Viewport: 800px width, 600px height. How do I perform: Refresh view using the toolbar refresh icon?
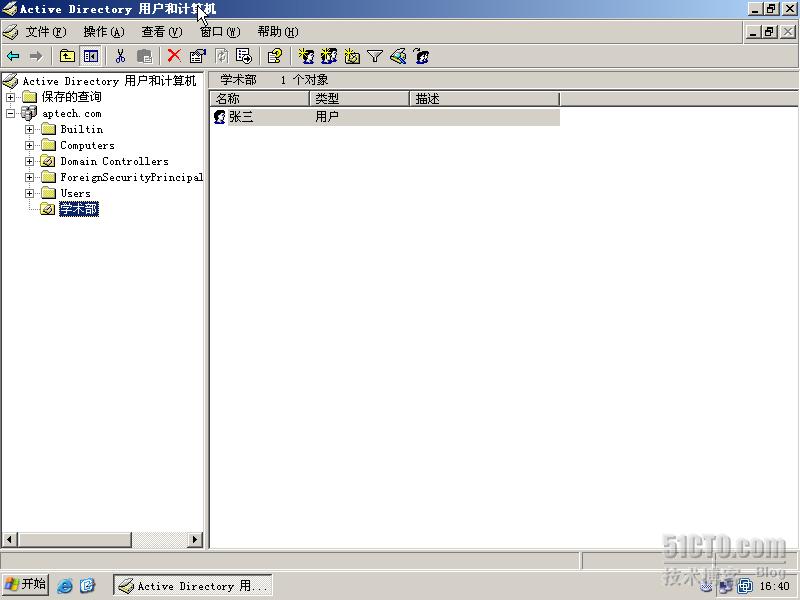222,56
